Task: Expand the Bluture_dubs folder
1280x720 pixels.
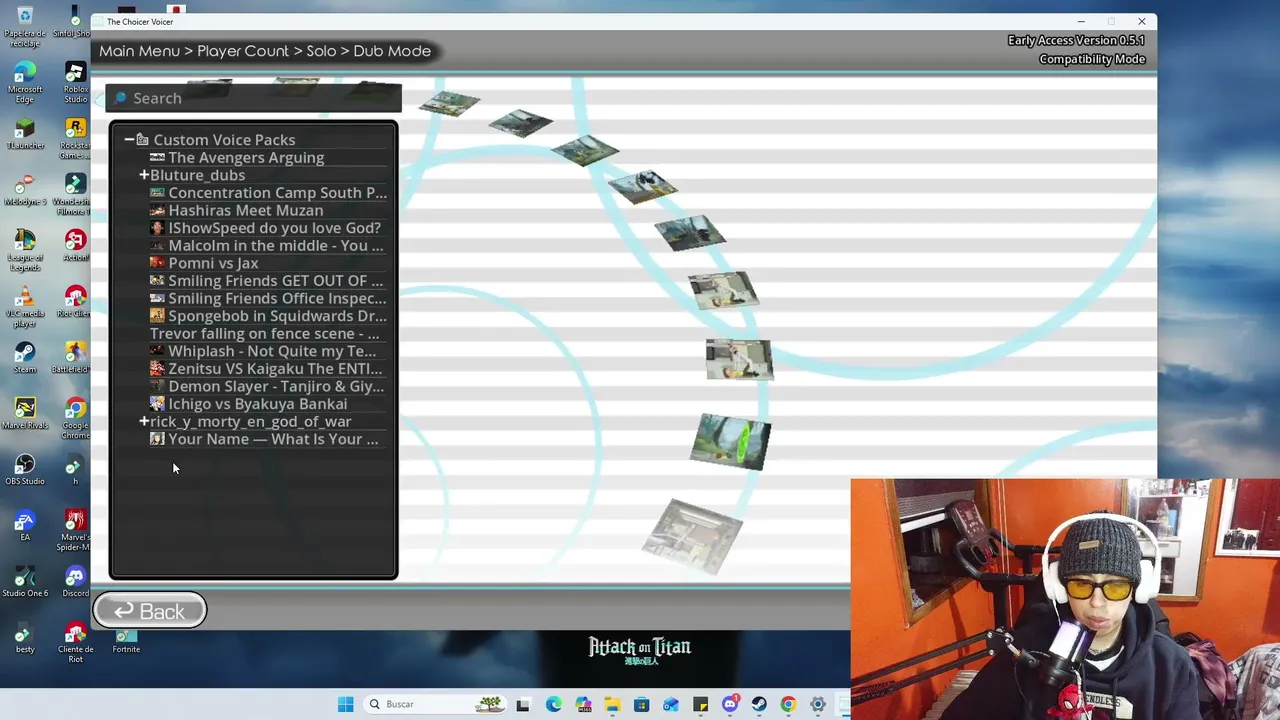Action: coord(144,175)
